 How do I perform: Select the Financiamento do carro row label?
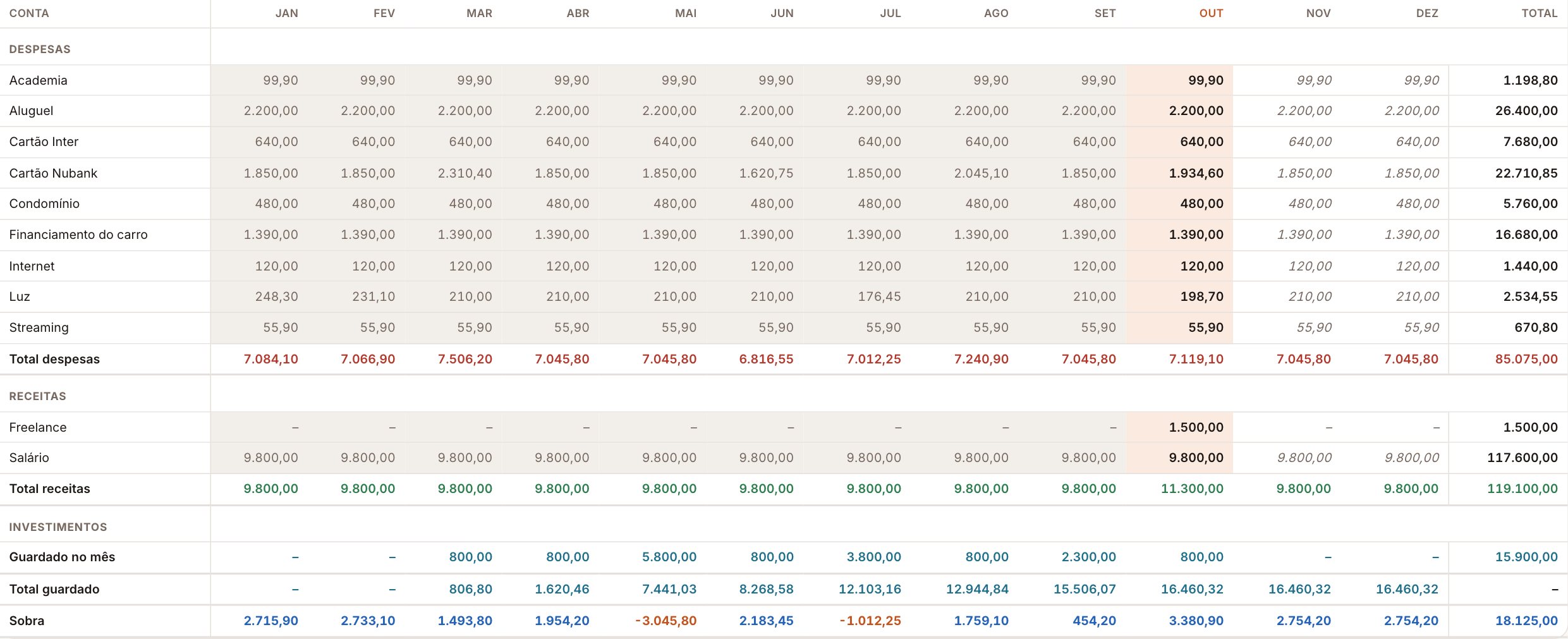[78, 234]
